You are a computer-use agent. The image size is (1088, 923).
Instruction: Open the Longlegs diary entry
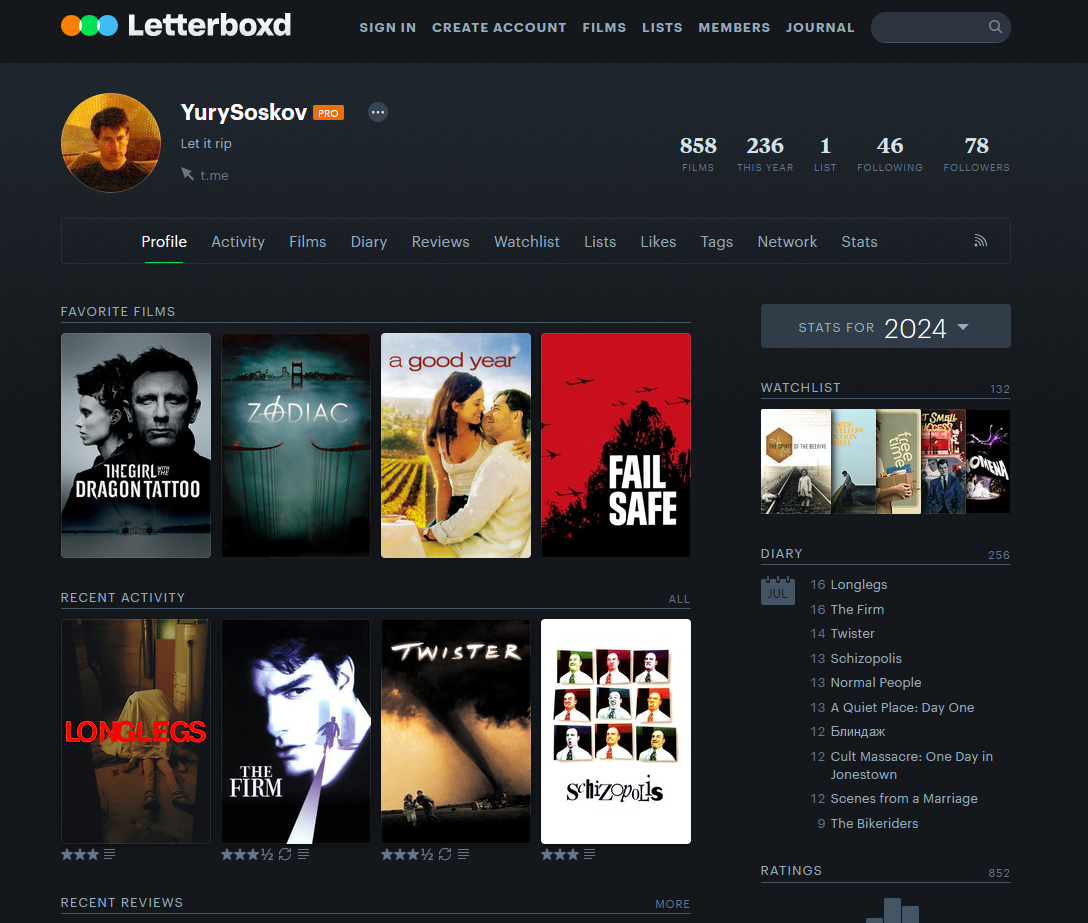[859, 584]
